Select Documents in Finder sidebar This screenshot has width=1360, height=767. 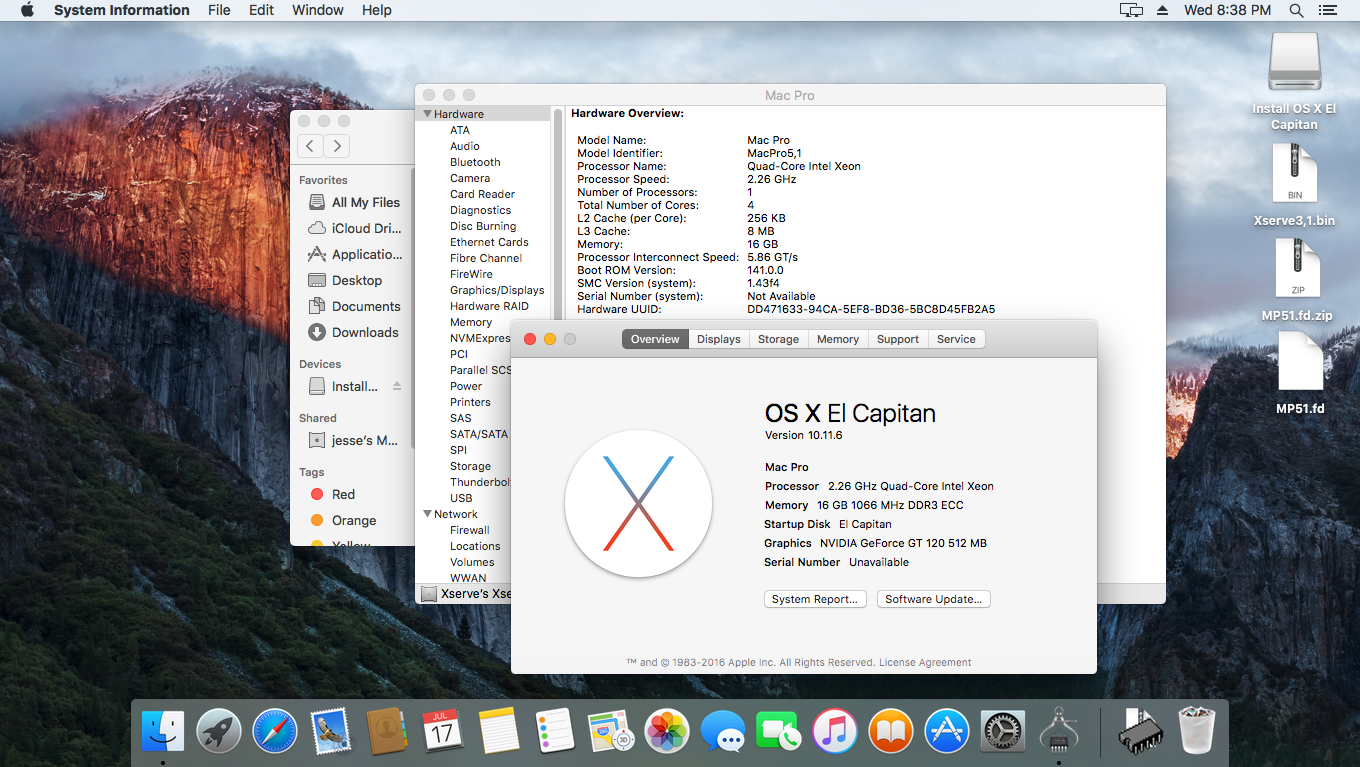[354, 306]
